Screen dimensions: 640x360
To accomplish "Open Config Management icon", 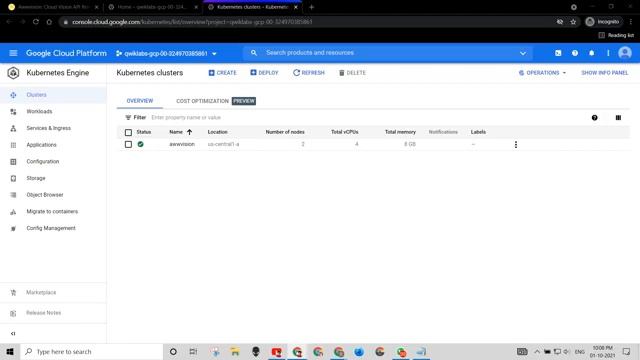I will tap(13, 229).
